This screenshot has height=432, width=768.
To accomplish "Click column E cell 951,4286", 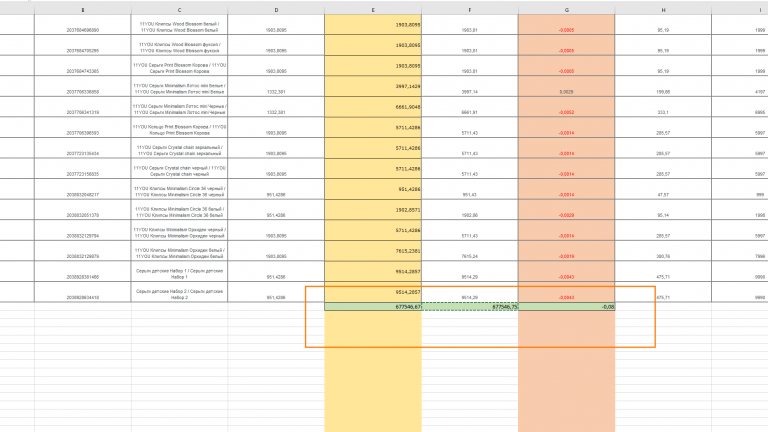I will click(373, 189).
